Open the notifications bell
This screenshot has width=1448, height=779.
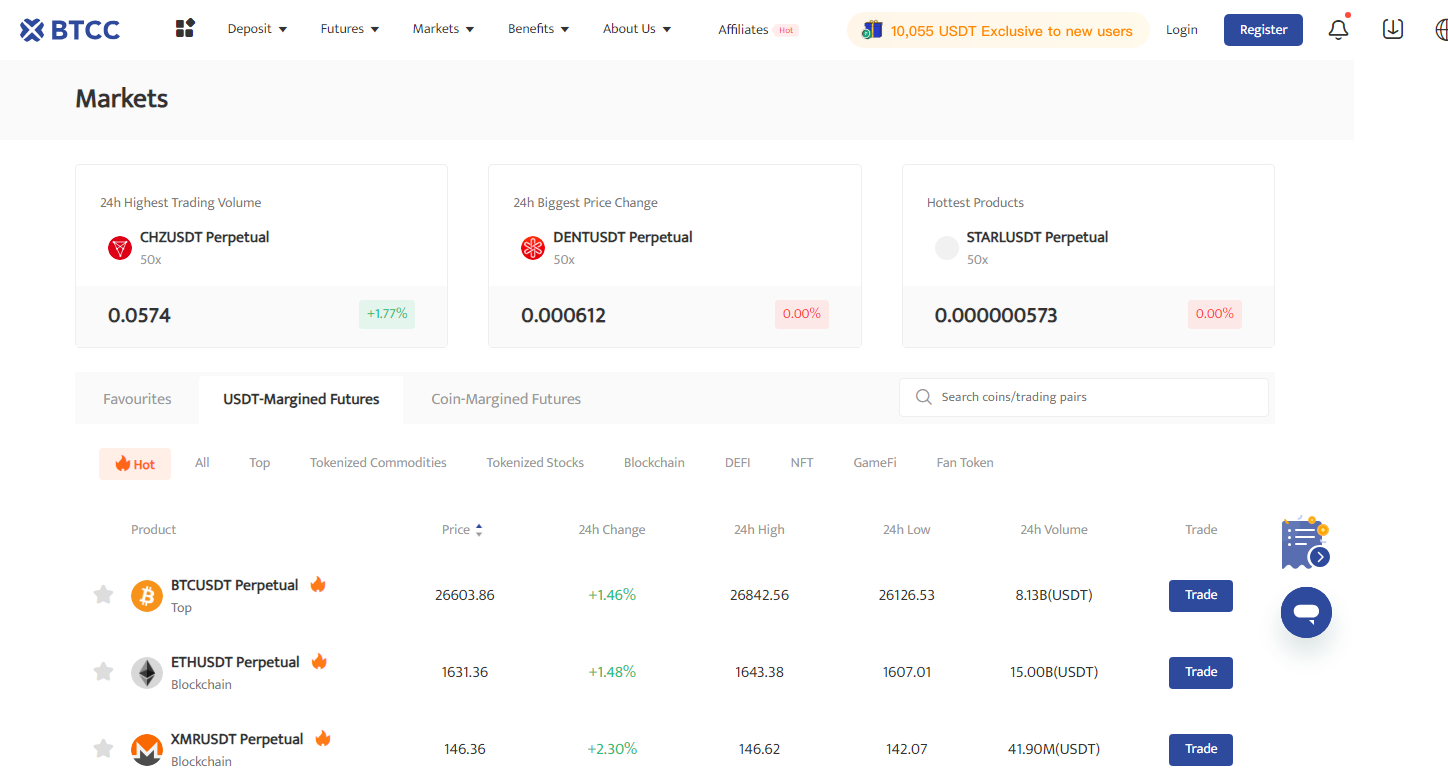(x=1339, y=30)
